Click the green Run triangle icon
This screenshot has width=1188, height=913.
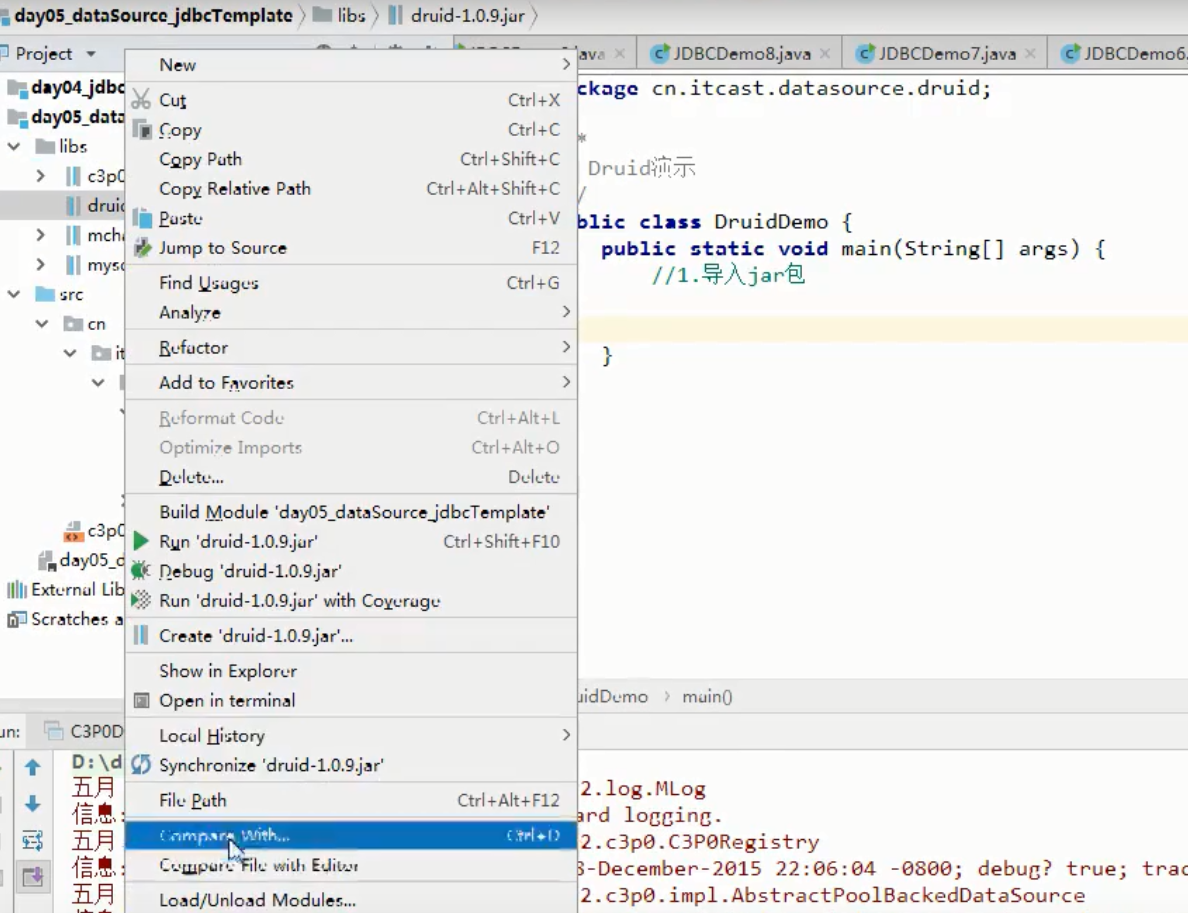click(141, 541)
